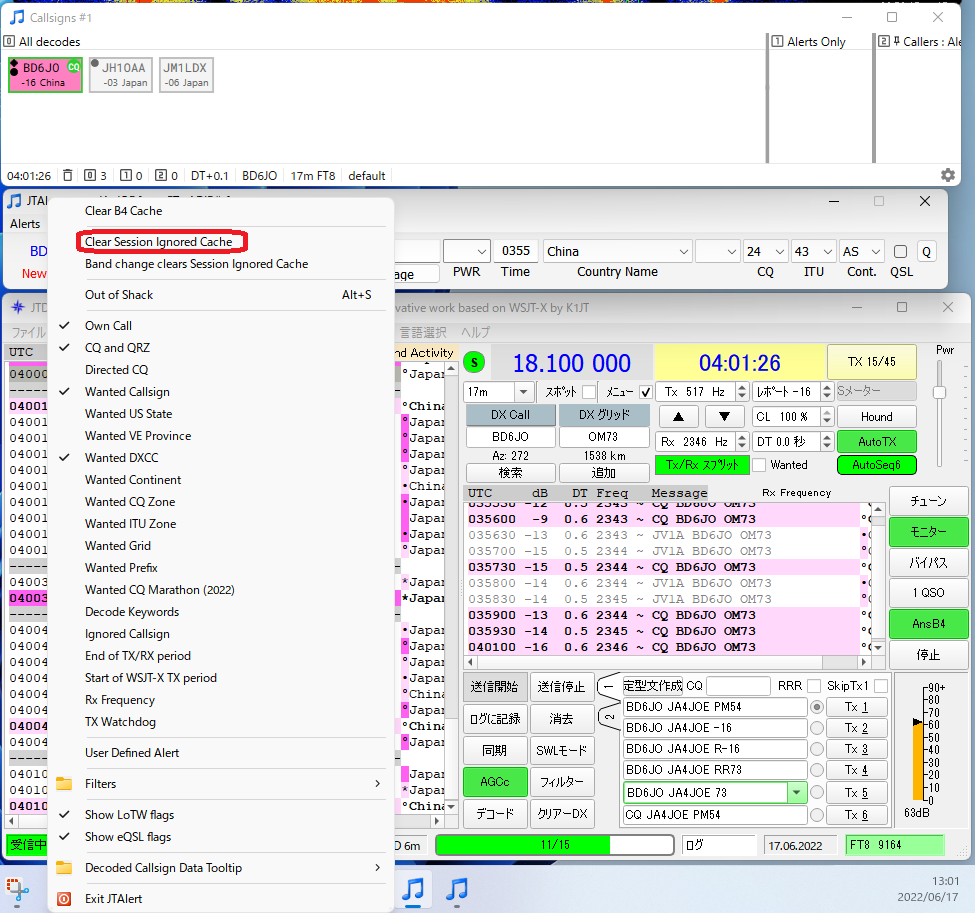Adjust the レポート -16 spinner
975x913 pixels.
(x=826, y=392)
